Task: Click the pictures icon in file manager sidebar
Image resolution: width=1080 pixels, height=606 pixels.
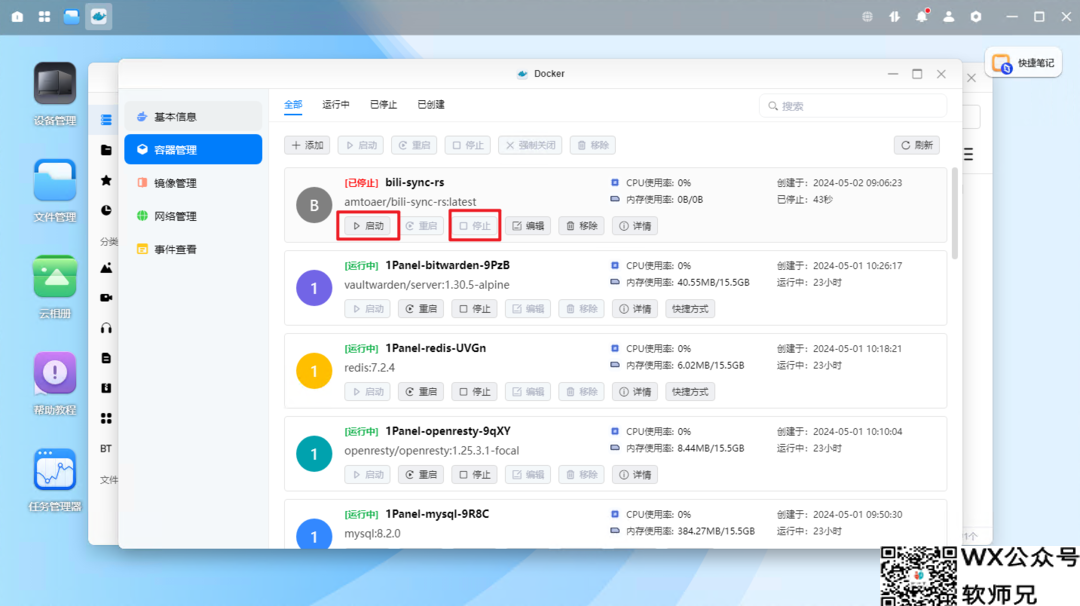Action: coord(106,268)
